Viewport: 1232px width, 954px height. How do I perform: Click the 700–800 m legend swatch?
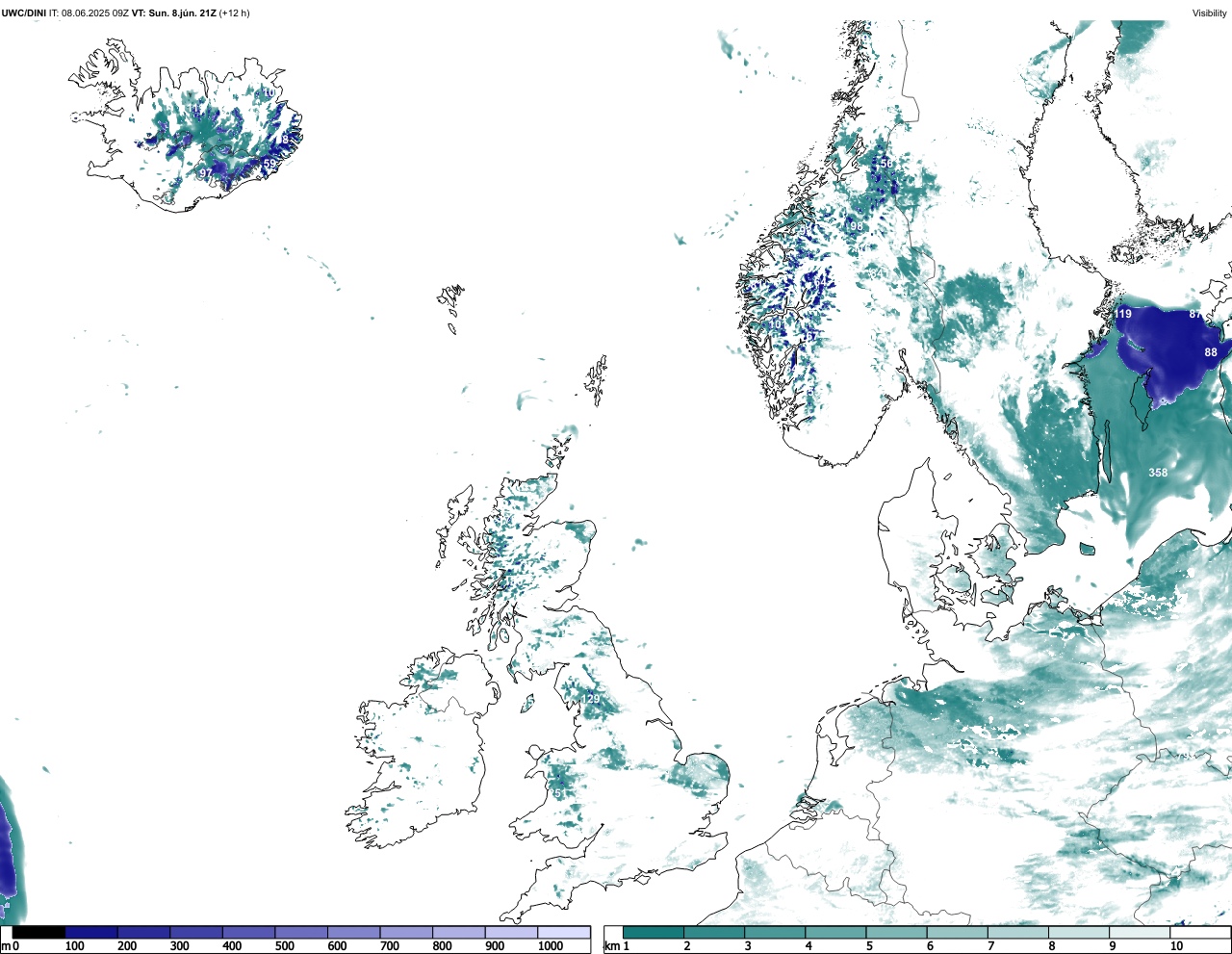[x=406, y=932]
